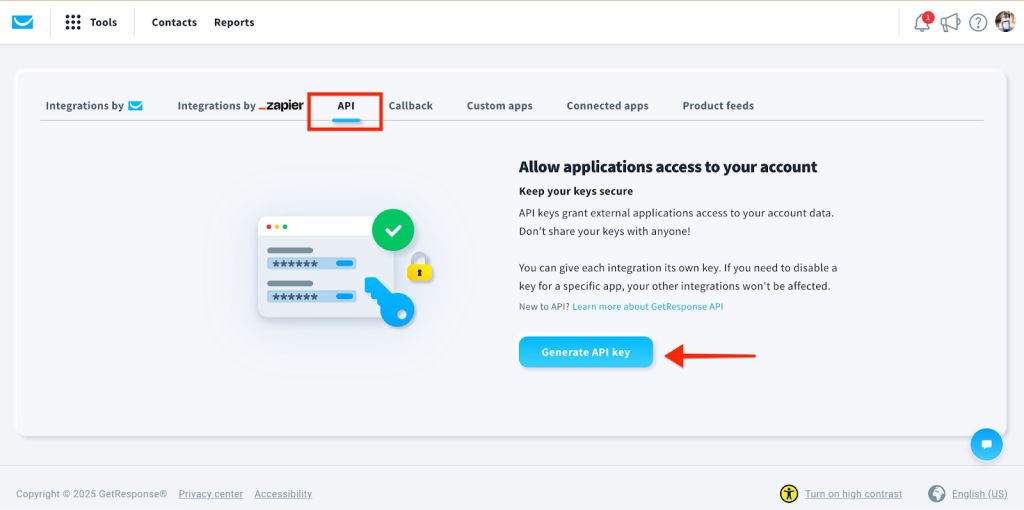Open the live chat bubble
Screen dimensions: 1024x510
click(986, 444)
